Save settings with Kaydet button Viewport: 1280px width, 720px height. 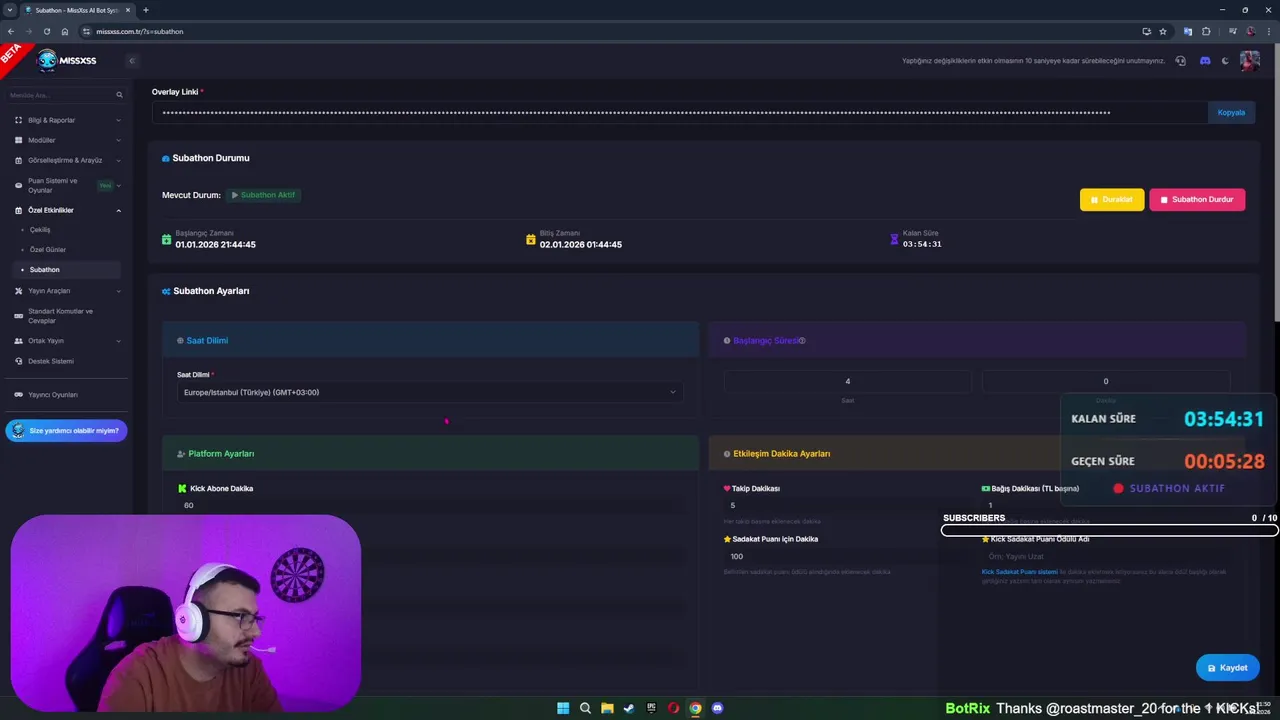coord(1228,668)
